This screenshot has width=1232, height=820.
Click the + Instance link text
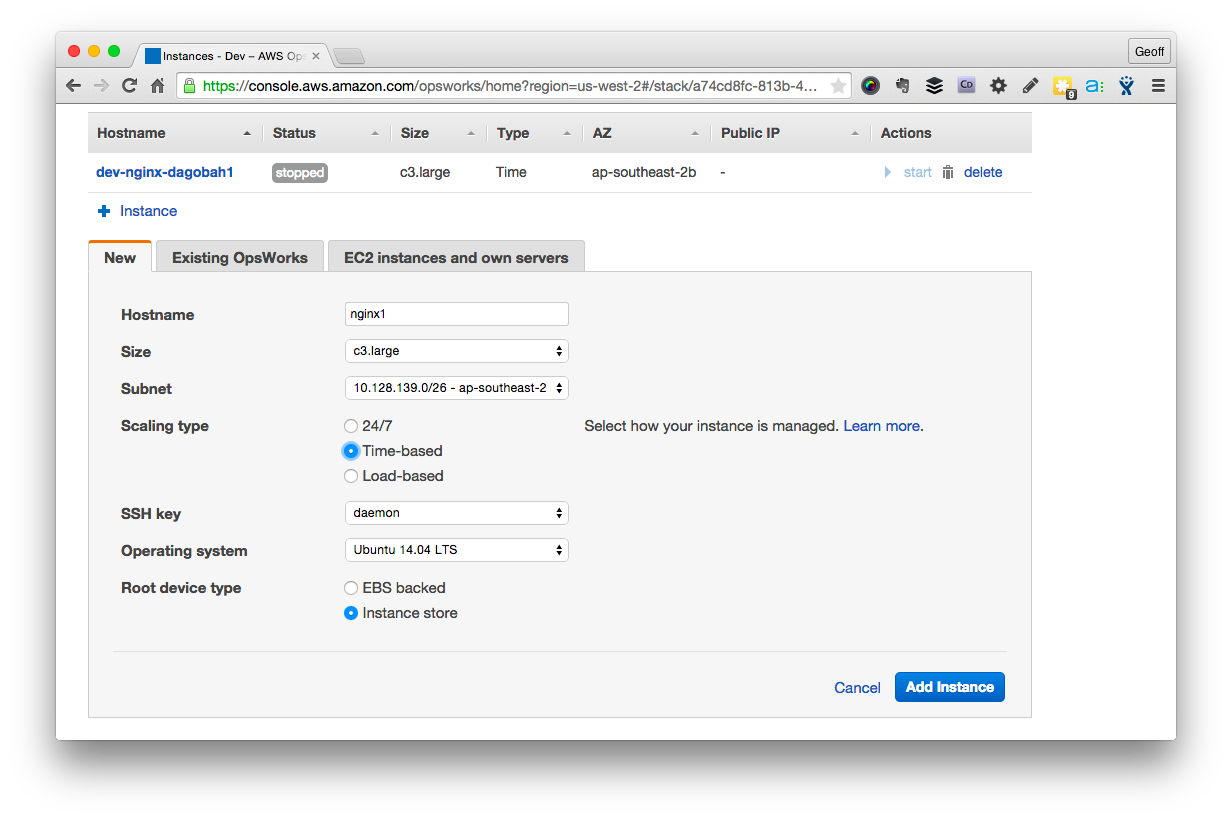coord(148,211)
